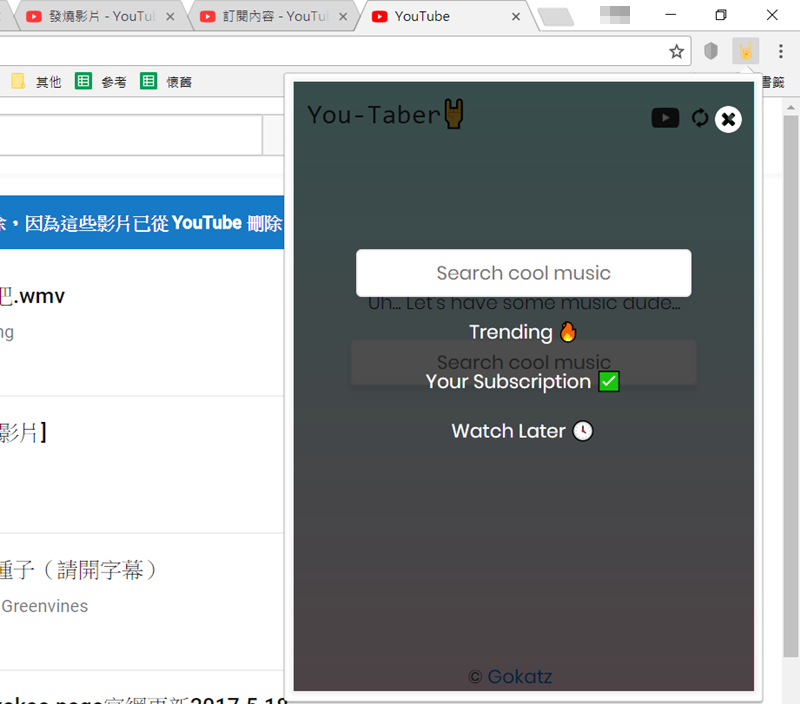800x704 pixels.
Task: Open the 種子（請開字幕）video
Action: click(78, 570)
